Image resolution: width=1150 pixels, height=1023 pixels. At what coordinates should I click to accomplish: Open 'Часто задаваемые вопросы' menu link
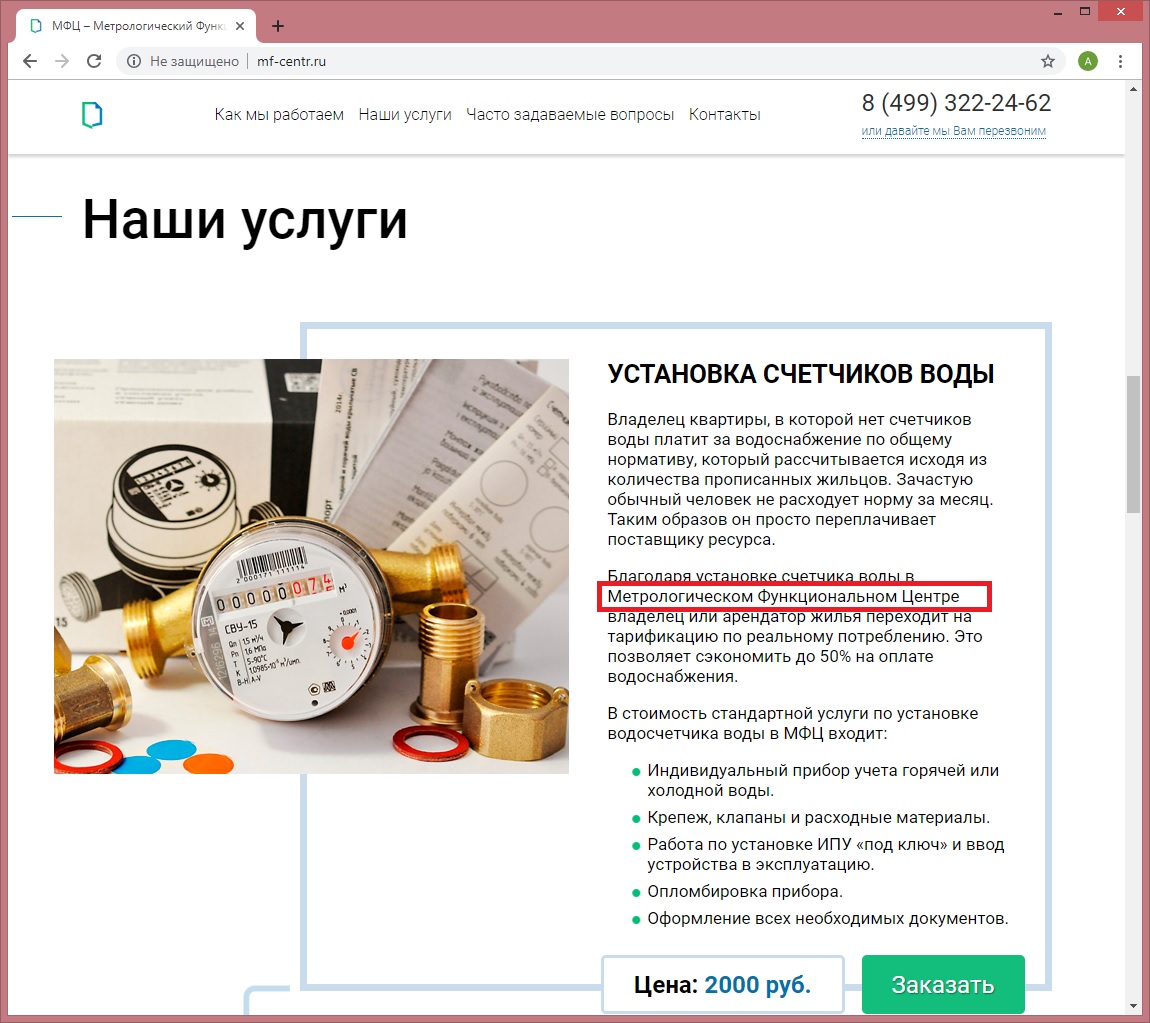(x=570, y=114)
